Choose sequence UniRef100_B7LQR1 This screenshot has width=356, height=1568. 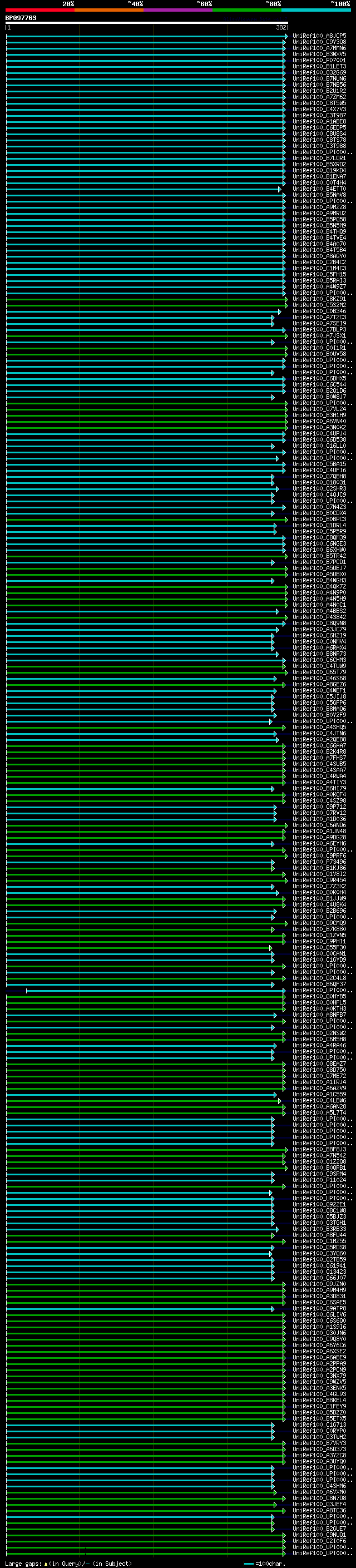point(319,159)
